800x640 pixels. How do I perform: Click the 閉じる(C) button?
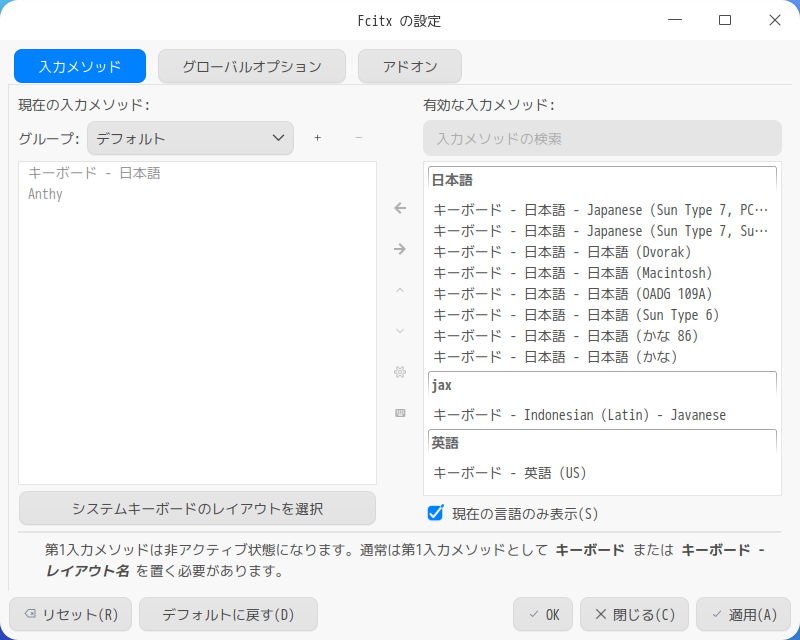click(634, 614)
